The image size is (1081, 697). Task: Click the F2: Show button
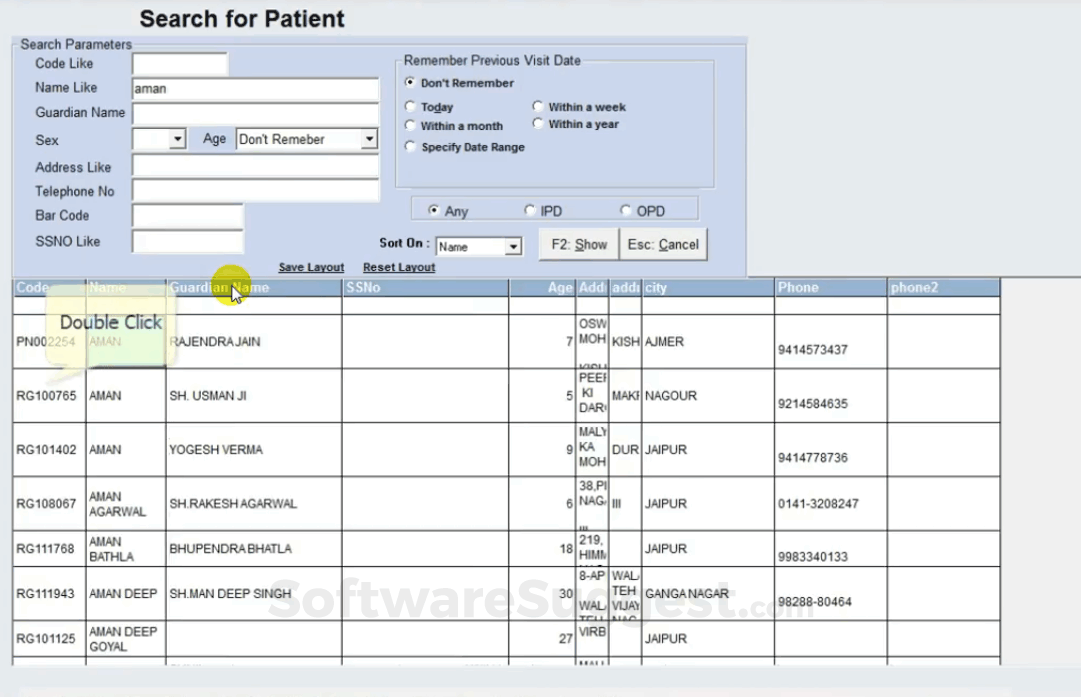tap(578, 244)
